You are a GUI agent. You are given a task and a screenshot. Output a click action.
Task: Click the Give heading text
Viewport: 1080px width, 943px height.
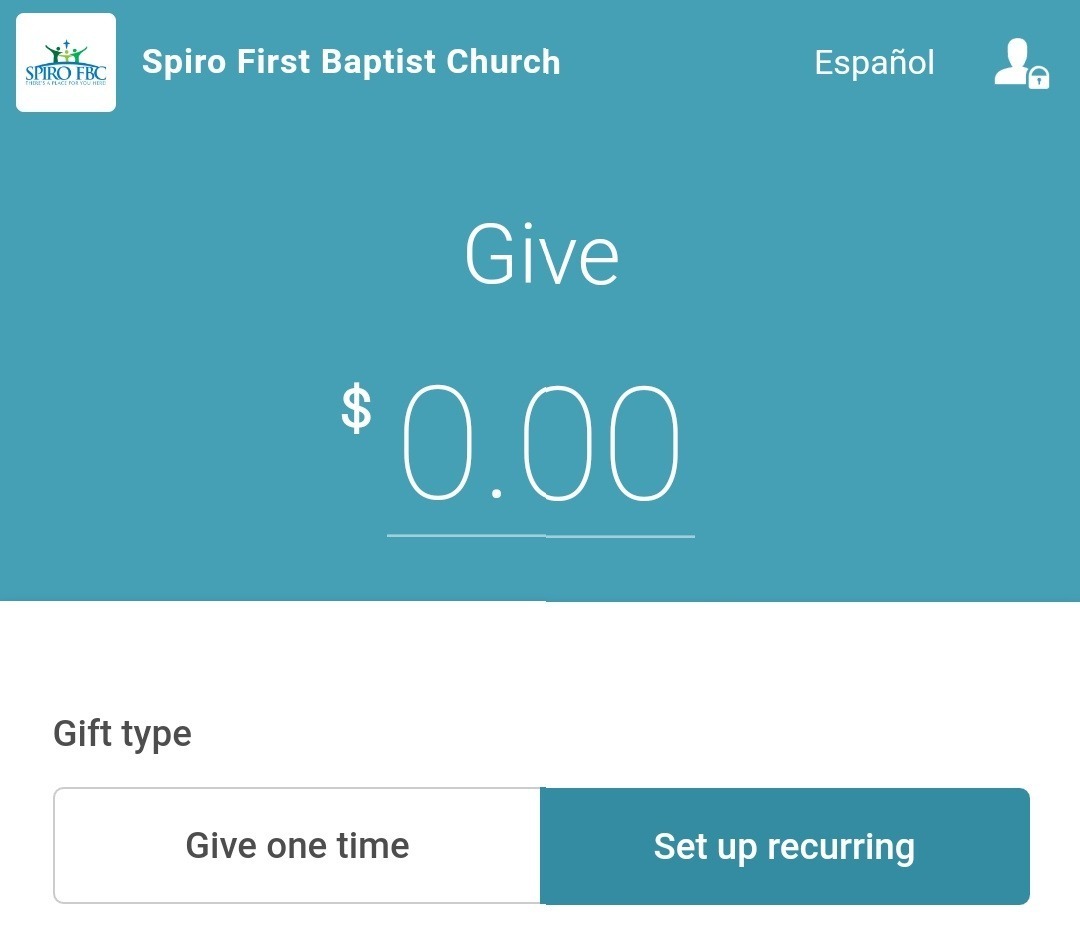pos(542,254)
